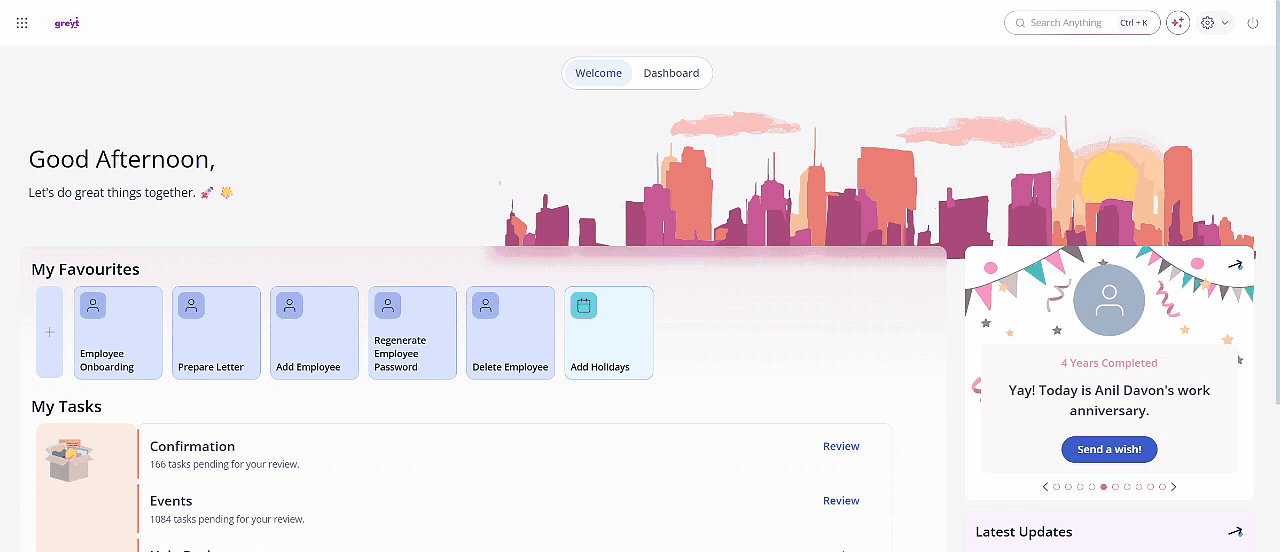Click the '4 Years Completed' label

click(x=1109, y=363)
